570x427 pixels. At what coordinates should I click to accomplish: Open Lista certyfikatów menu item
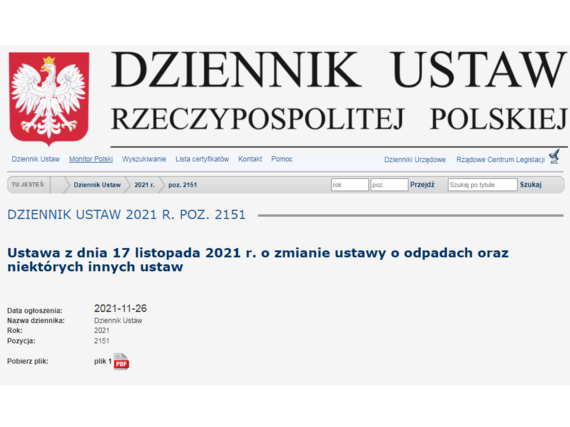202,159
